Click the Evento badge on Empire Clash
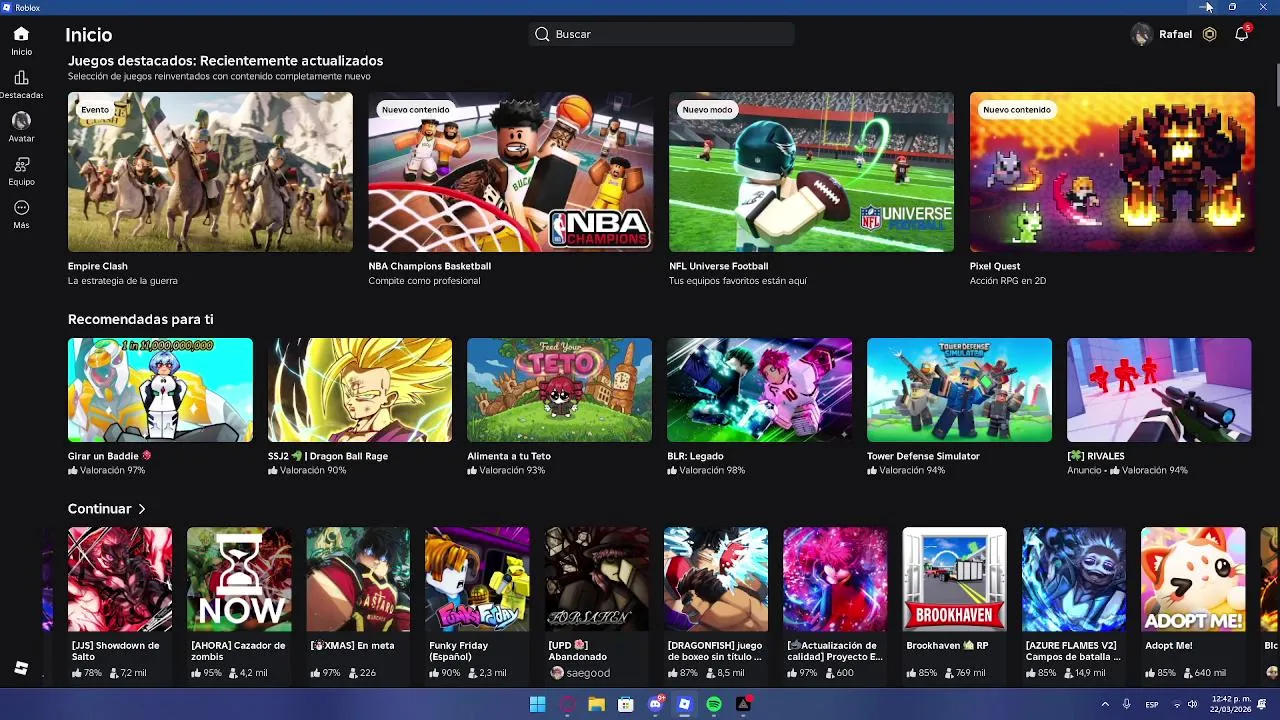1280x720 pixels. (95, 110)
